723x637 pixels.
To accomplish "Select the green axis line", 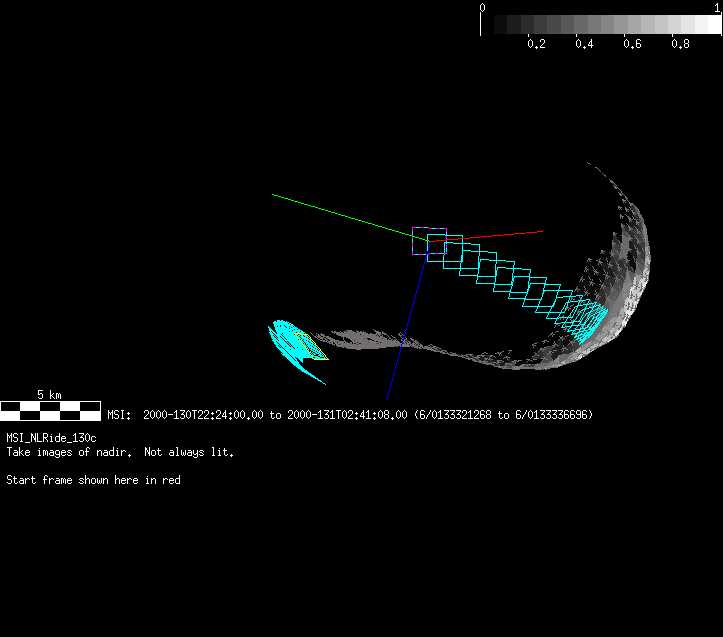I will coord(340,212).
